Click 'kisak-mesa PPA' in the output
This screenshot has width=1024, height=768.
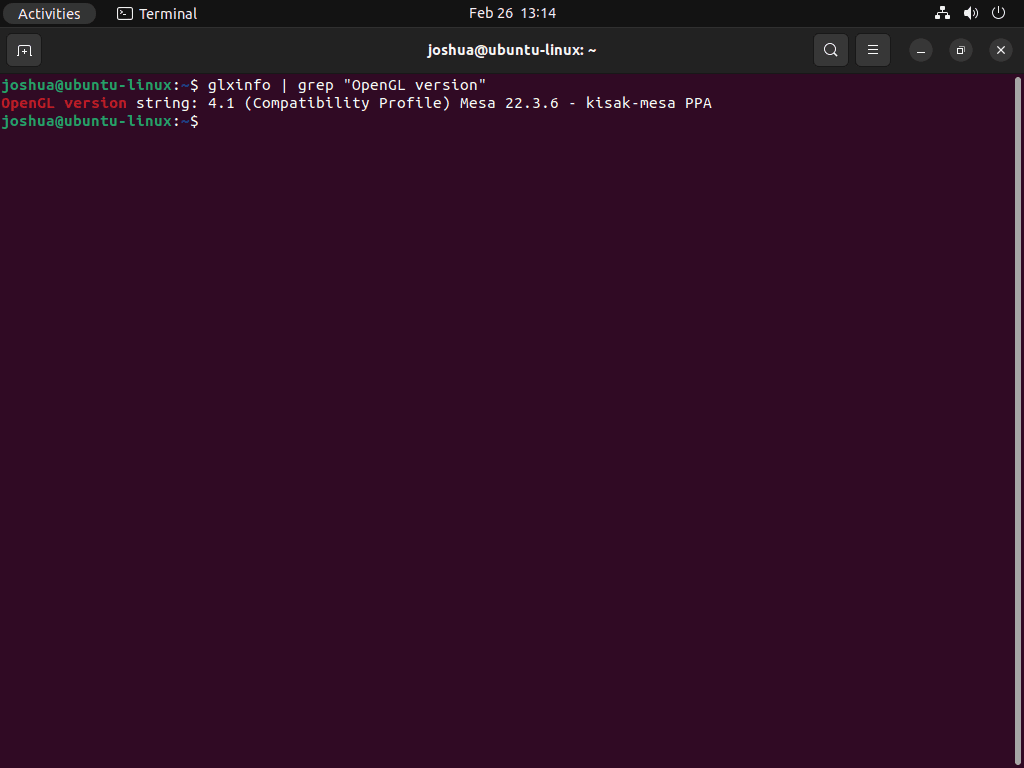tap(648, 103)
